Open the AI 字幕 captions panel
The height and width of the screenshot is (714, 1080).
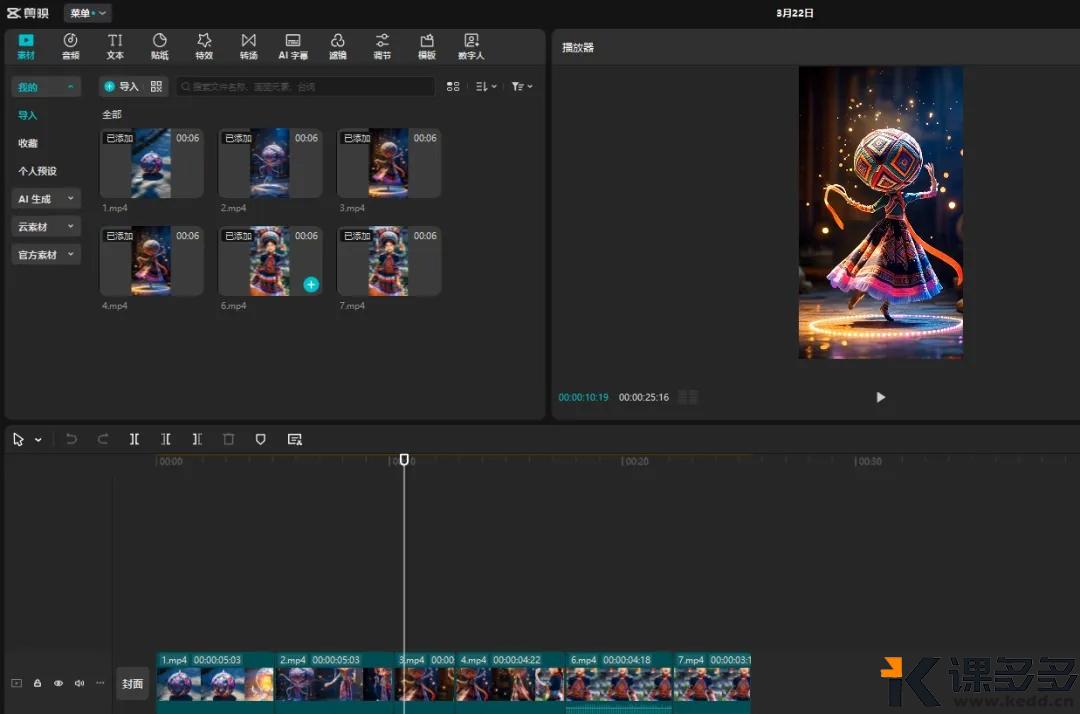tap(293, 46)
